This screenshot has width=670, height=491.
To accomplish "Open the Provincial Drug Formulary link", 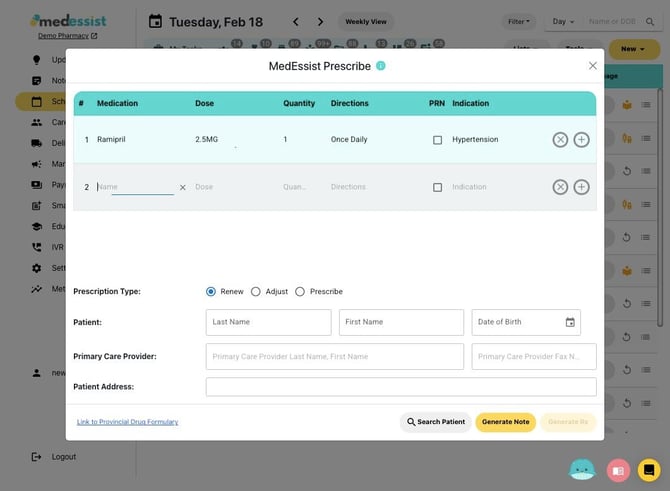I will [x=127, y=422].
